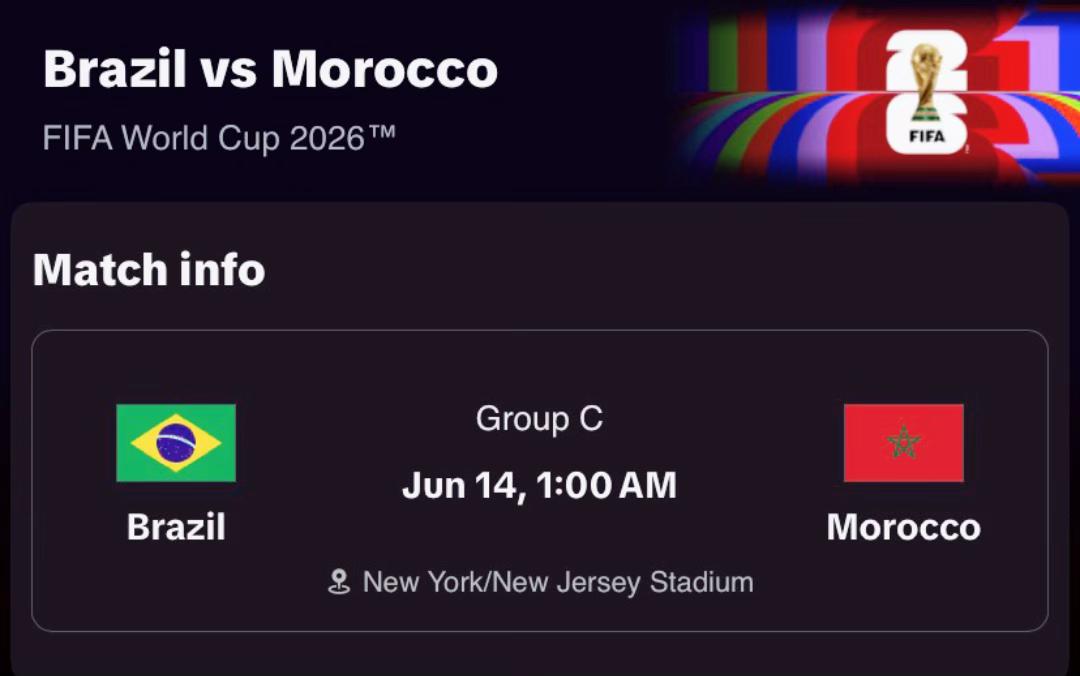Open the FIFA World Cup 2026 subtitle link
Image resolution: width=1080 pixels, height=676 pixels.
219,138
